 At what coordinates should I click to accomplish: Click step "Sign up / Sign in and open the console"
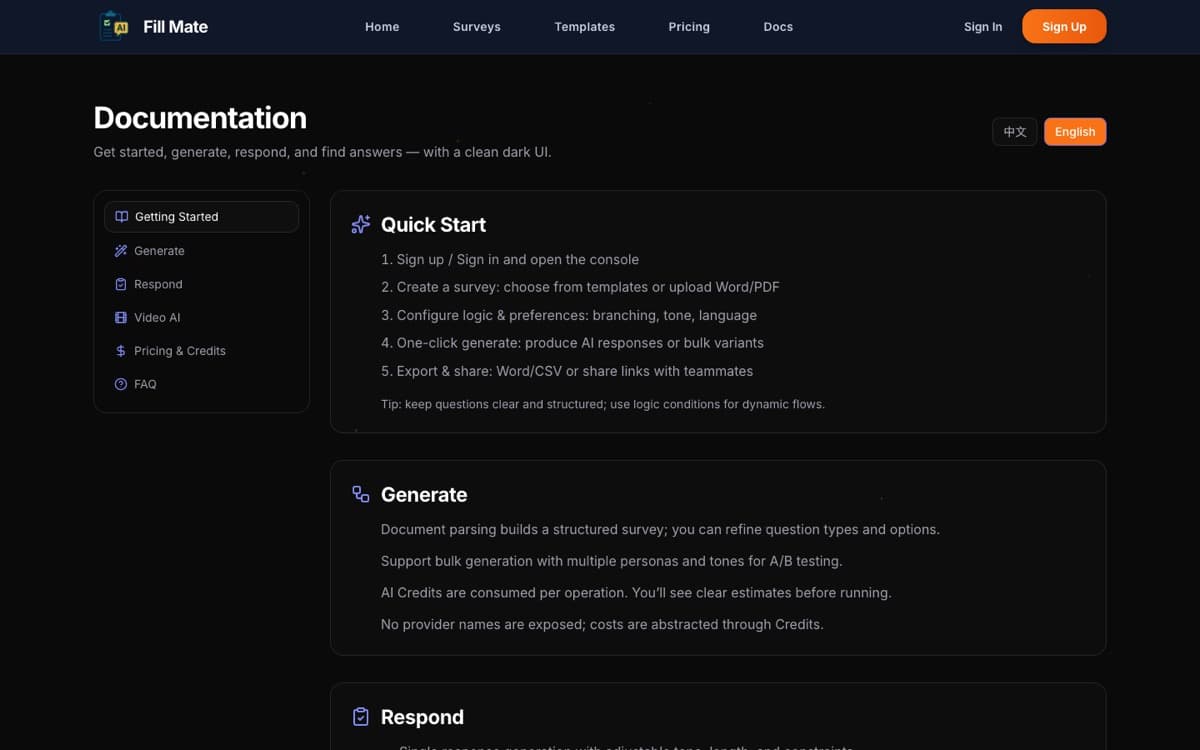pyautogui.click(x=510, y=259)
